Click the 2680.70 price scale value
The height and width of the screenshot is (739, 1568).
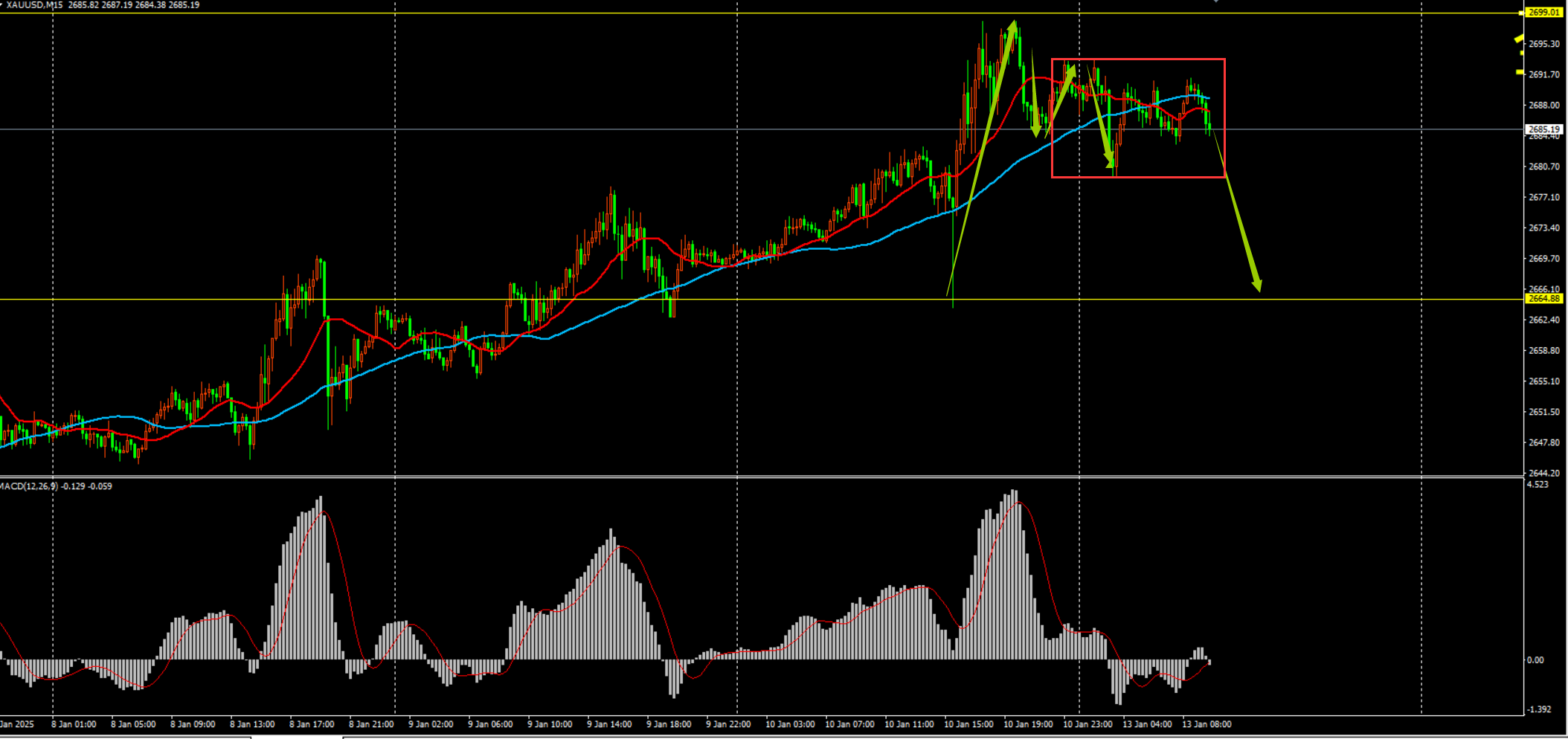coord(1544,167)
